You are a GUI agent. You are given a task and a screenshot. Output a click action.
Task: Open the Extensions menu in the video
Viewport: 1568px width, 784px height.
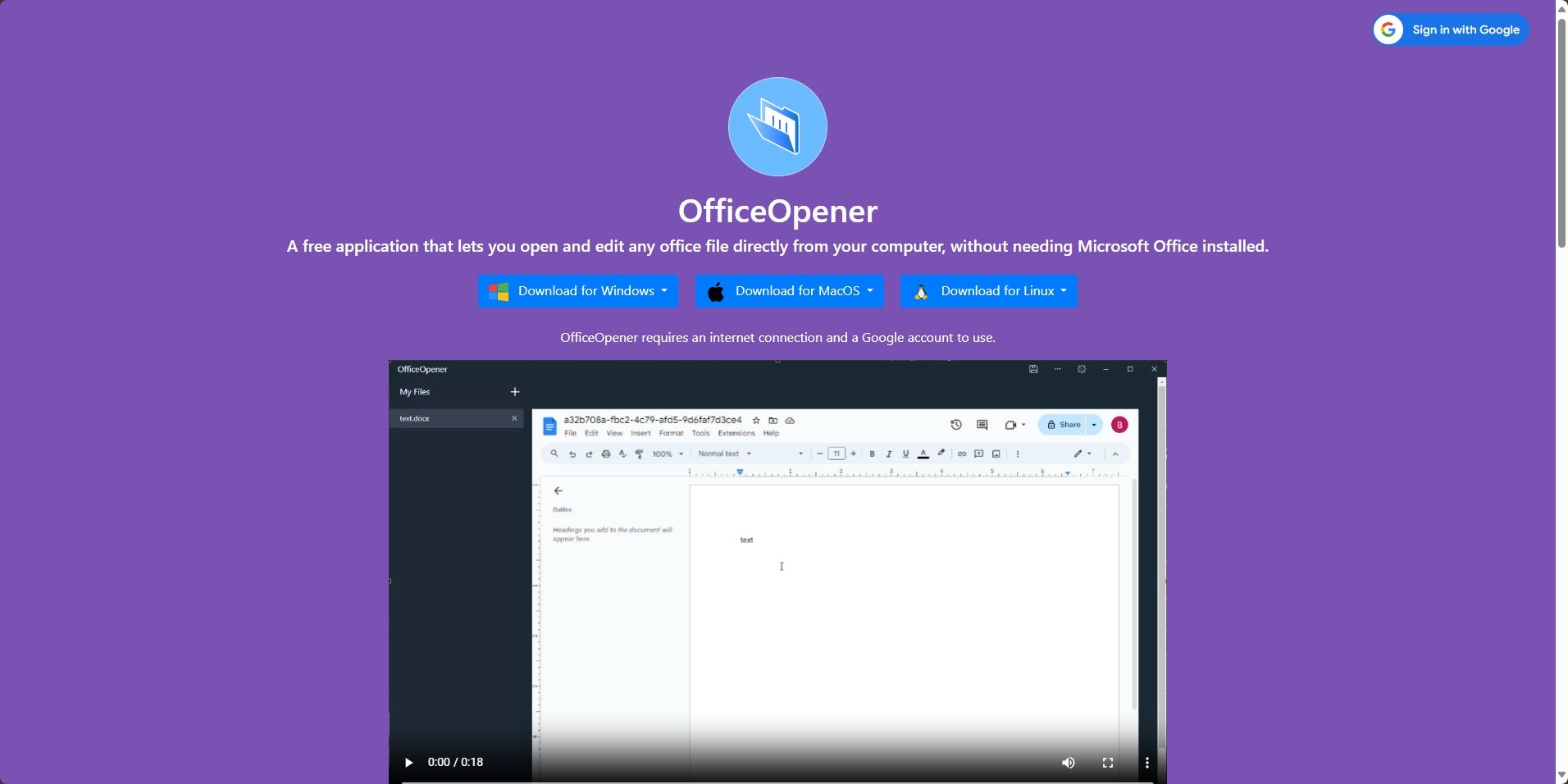(x=736, y=433)
